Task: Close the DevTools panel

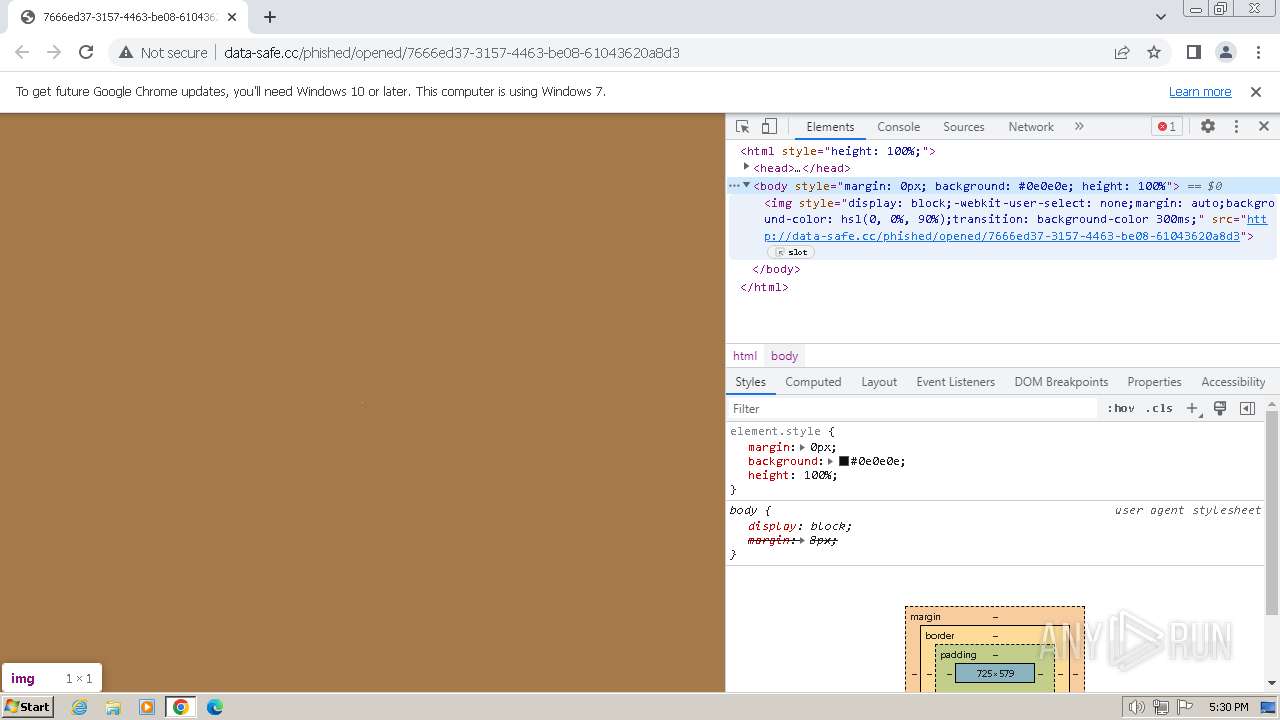Action: (1264, 127)
